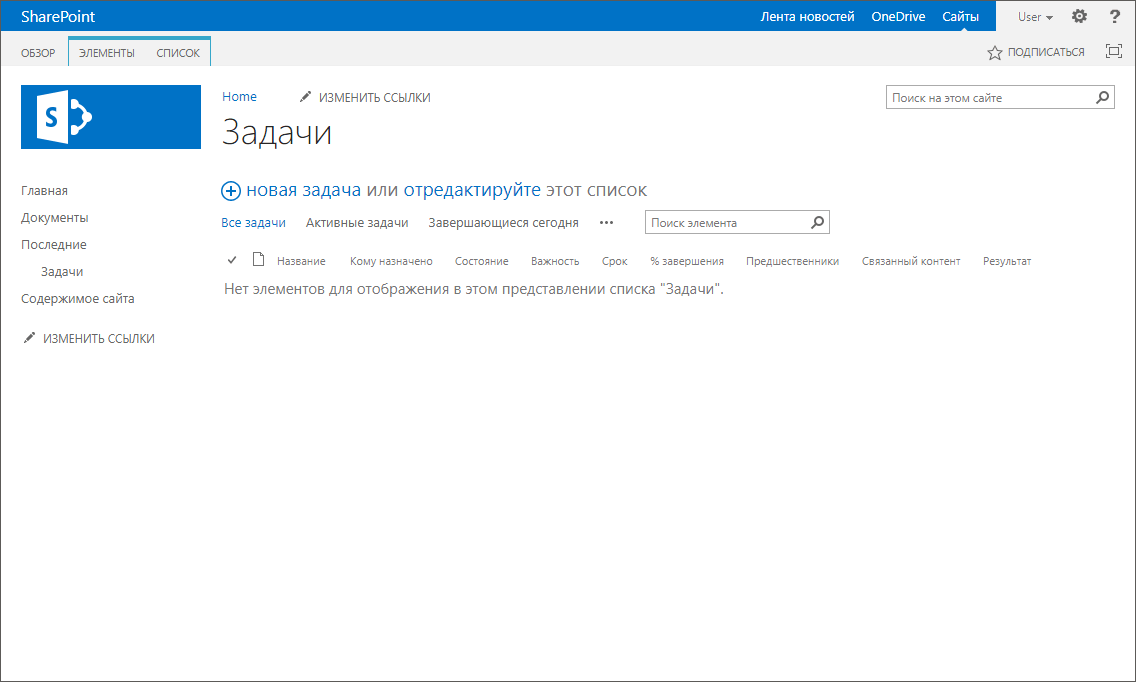Create a новая задача
This screenshot has height=682, width=1136.
pos(304,190)
